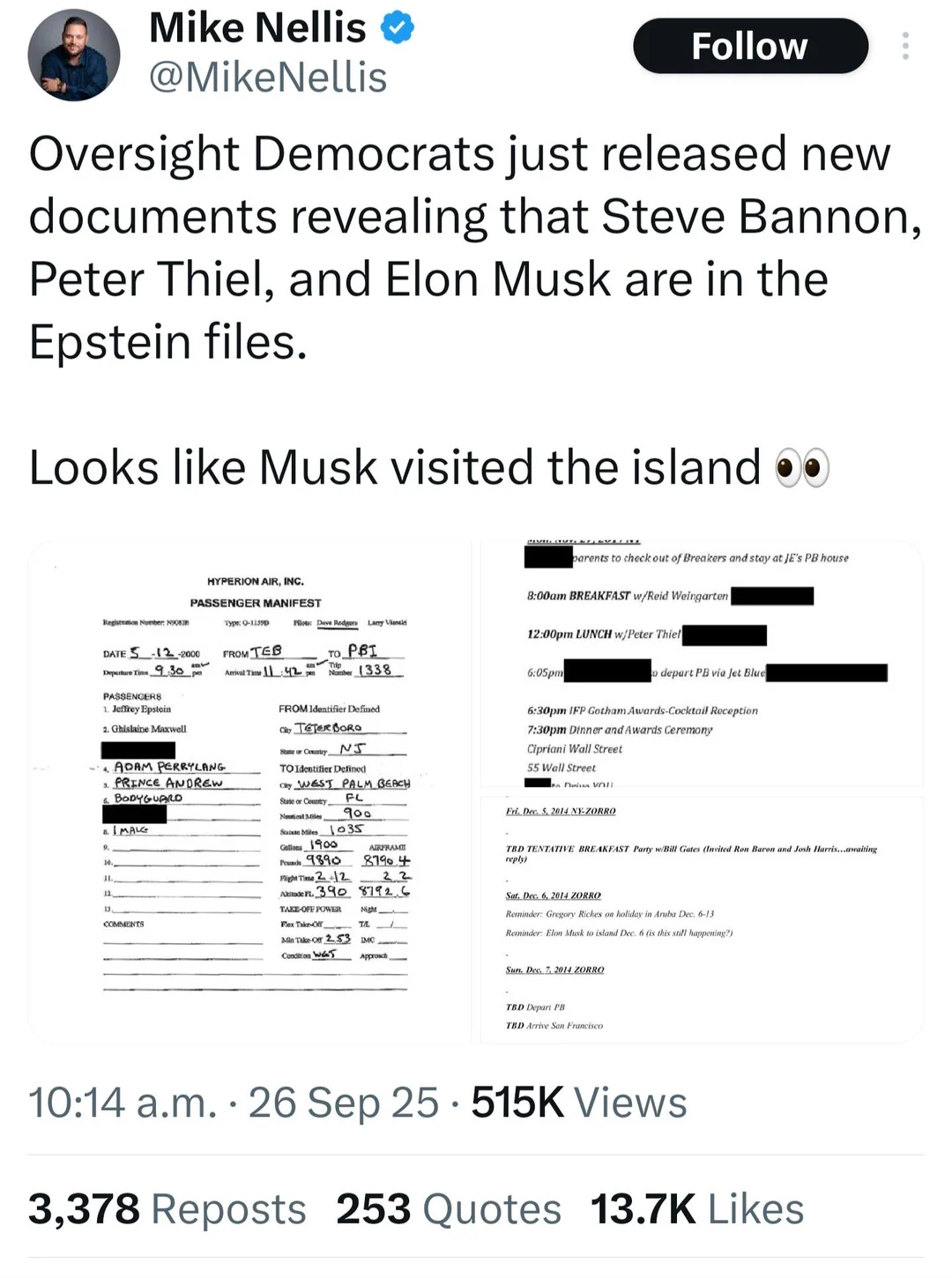Viewport: 952px width, 1278px height.
Task: Click "Looks like Musk visited the island" text
Action: coord(394,467)
